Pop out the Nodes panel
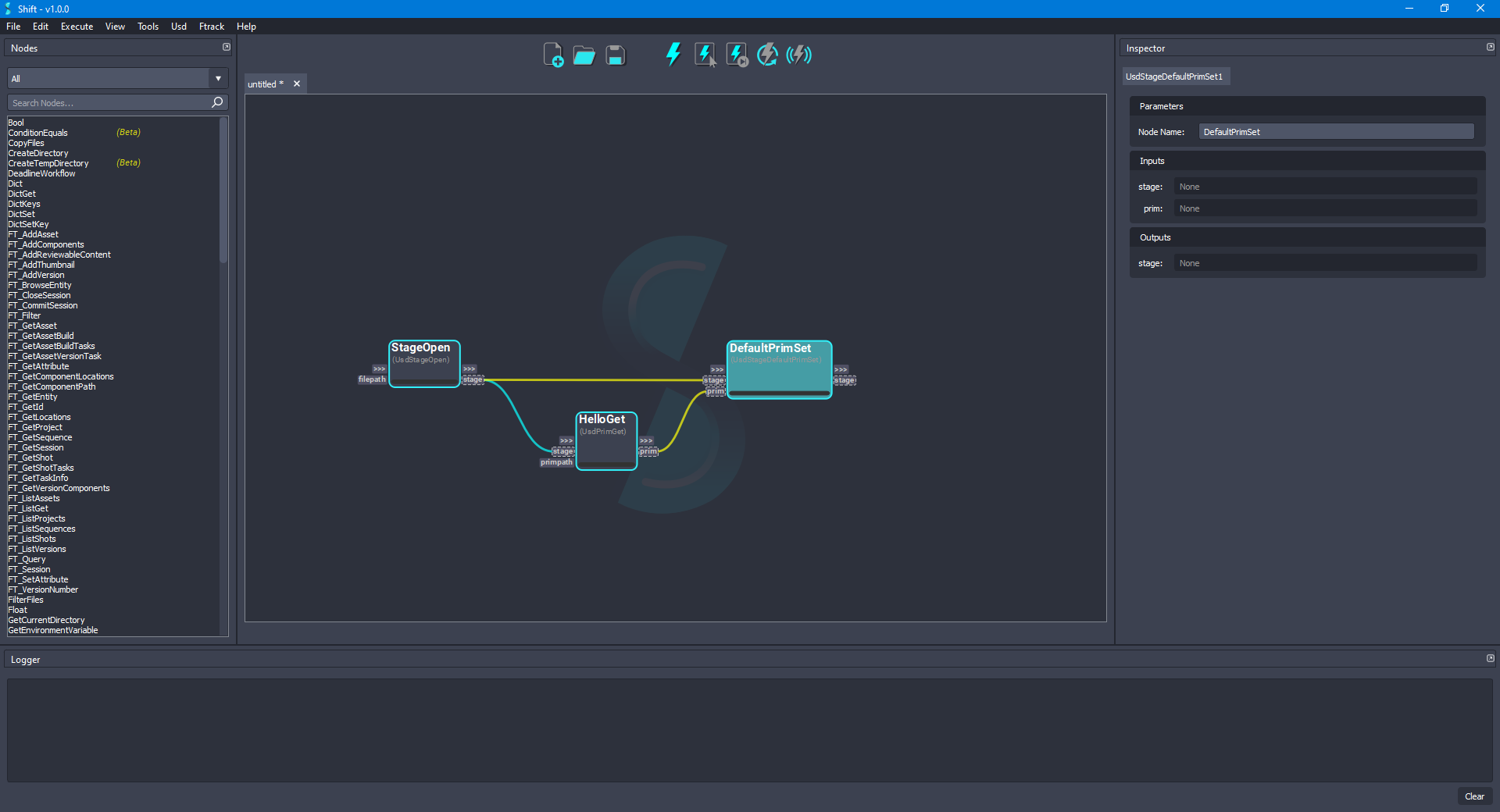Screen dimensions: 1500x812 point(226,47)
